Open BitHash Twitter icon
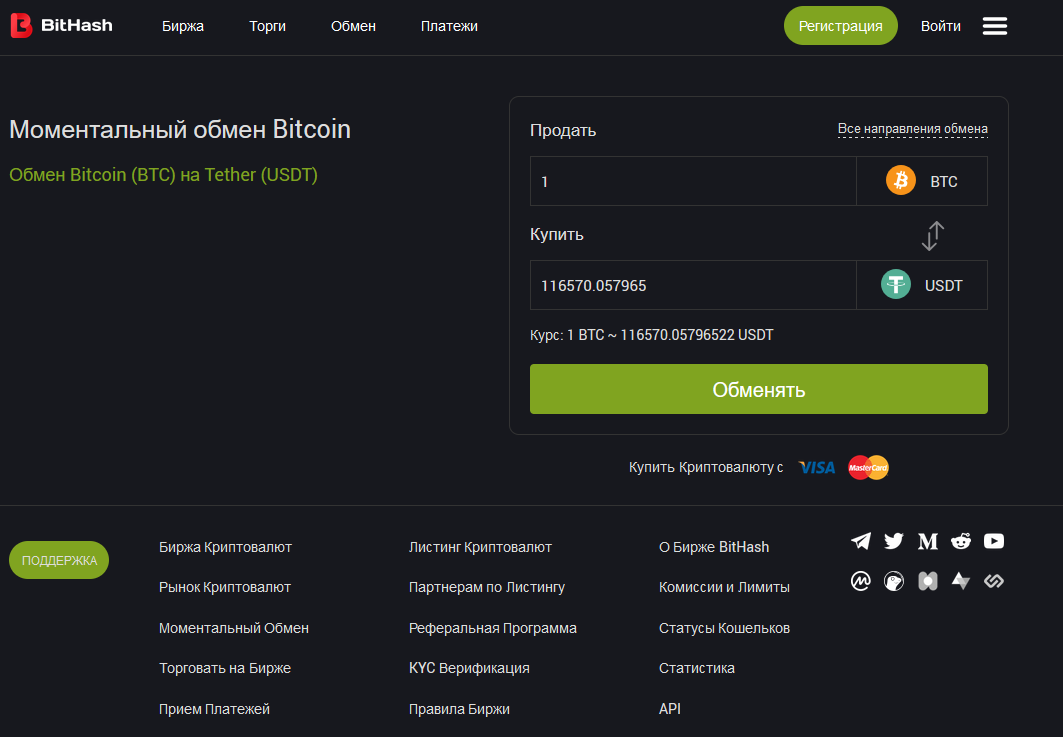1063x737 pixels. (x=894, y=540)
